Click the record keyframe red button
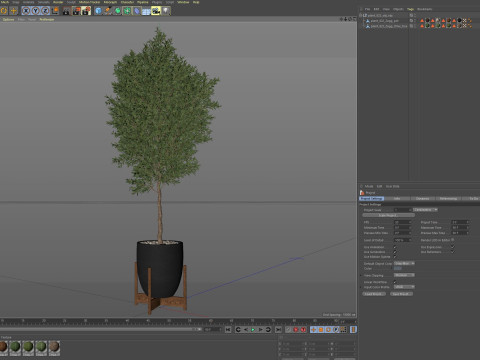This screenshot has width=480, height=360. tap(296, 330)
